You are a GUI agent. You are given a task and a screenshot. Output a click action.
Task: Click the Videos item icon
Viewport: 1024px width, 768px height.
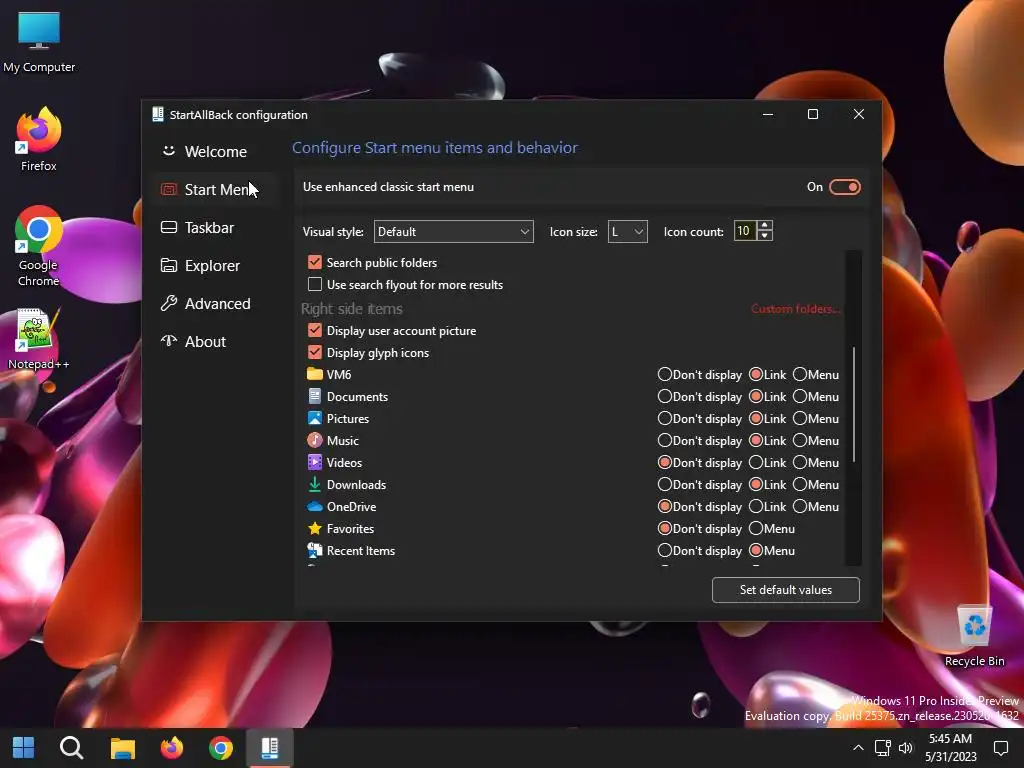point(315,462)
